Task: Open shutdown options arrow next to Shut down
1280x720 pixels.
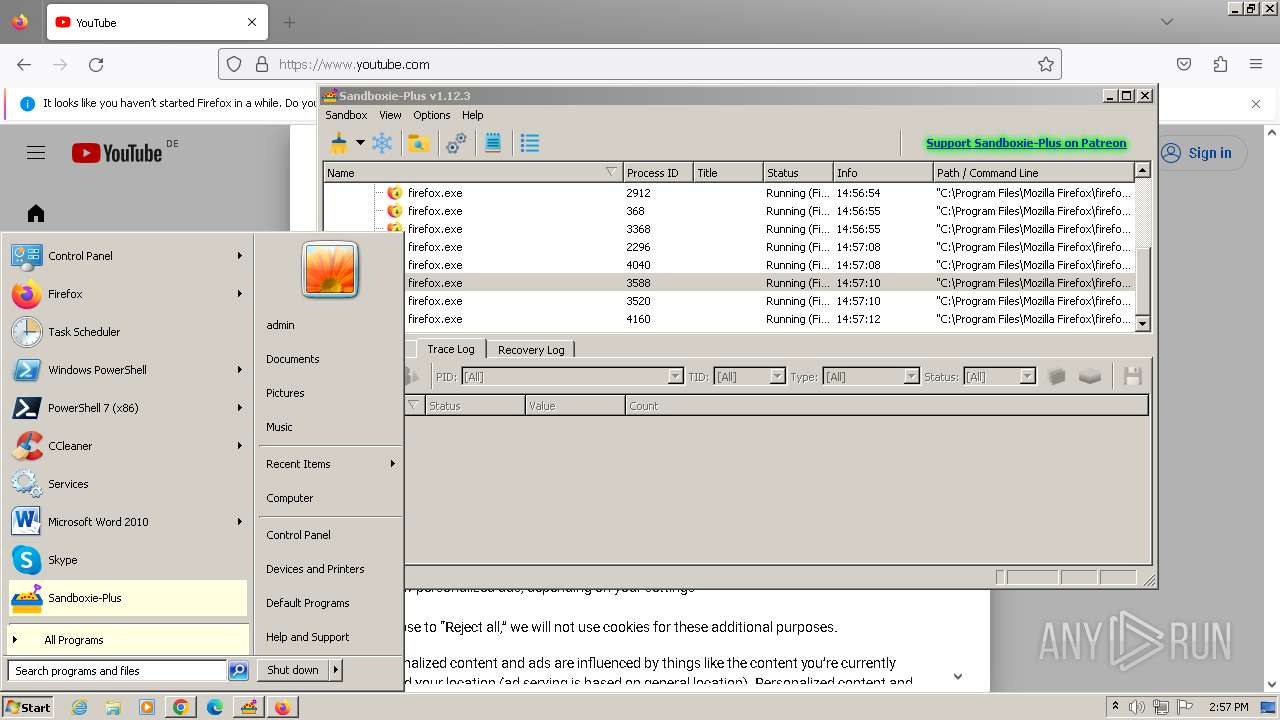Action: (336, 670)
